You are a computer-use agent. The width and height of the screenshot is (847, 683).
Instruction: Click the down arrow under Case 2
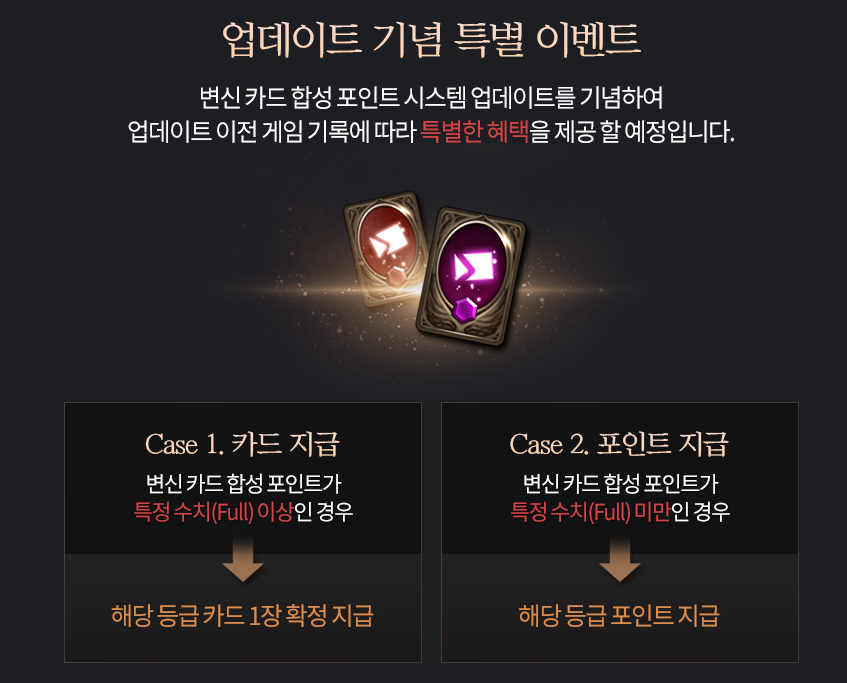point(620,559)
